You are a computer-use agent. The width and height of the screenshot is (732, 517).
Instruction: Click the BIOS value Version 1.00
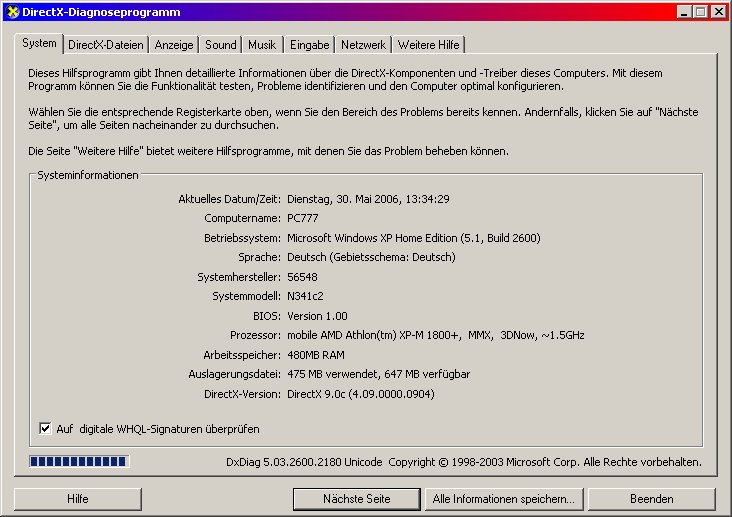[317, 316]
